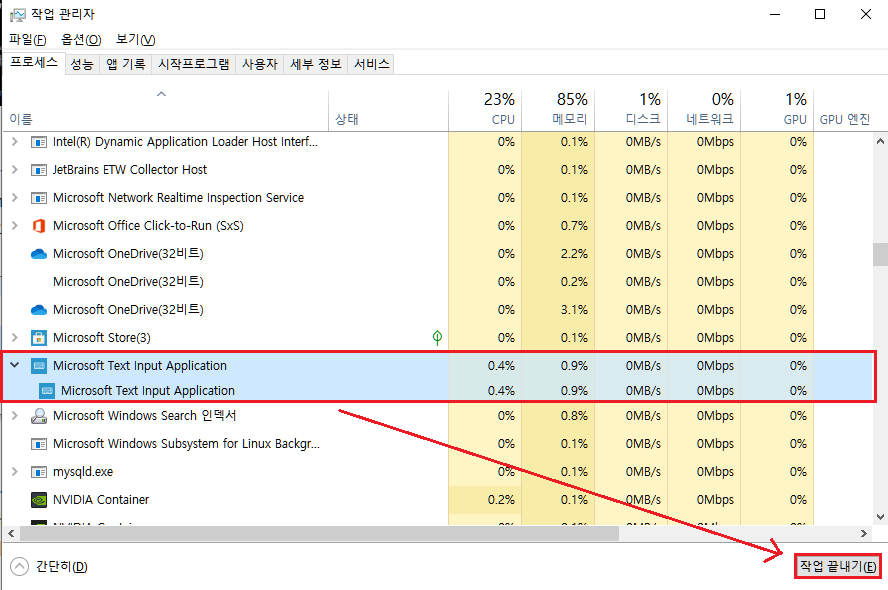Switch to the 시작프로그램 tab
888x590 pixels.
pos(194,64)
